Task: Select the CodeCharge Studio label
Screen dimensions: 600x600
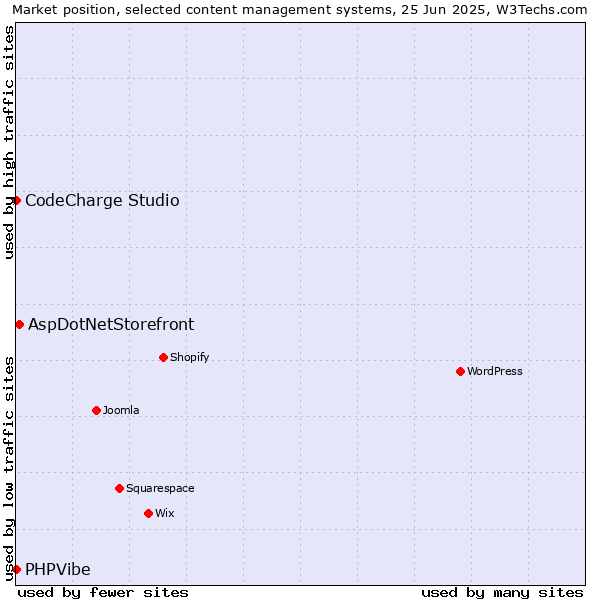Action: click(102, 201)
